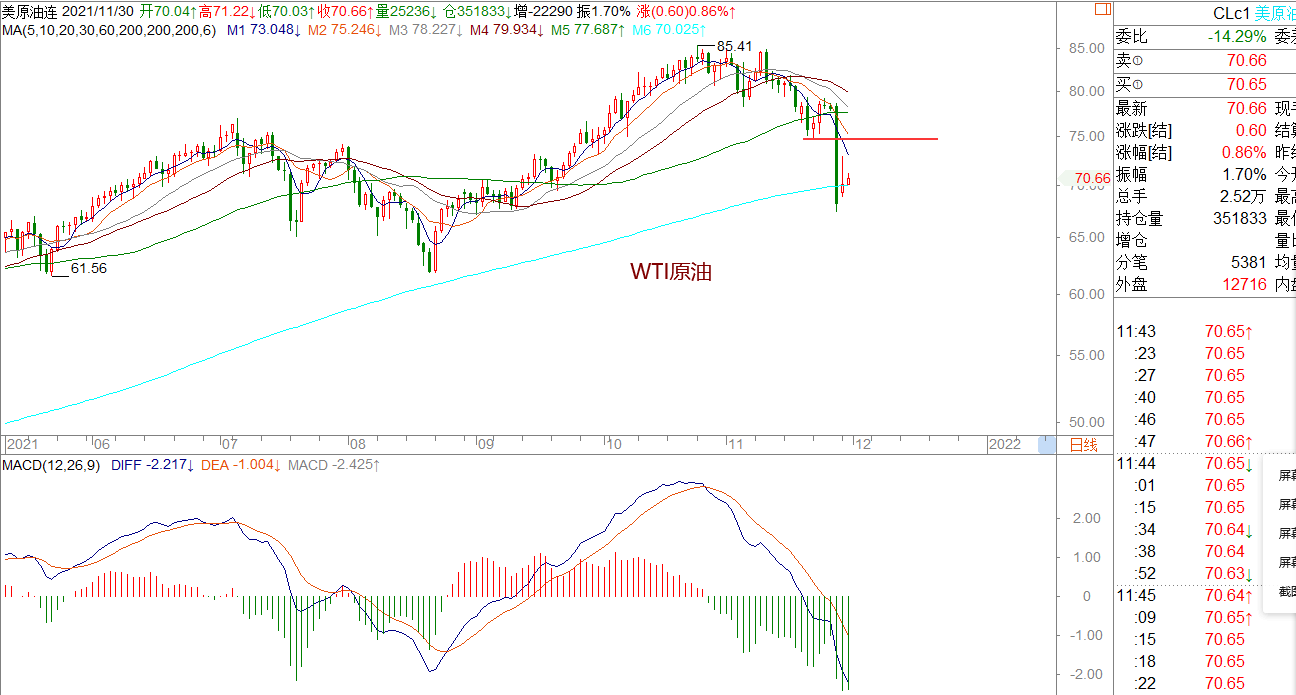1296x695 pixels.
Task: Click the 仓351833 open interest figure
Action: click(477, 11)
